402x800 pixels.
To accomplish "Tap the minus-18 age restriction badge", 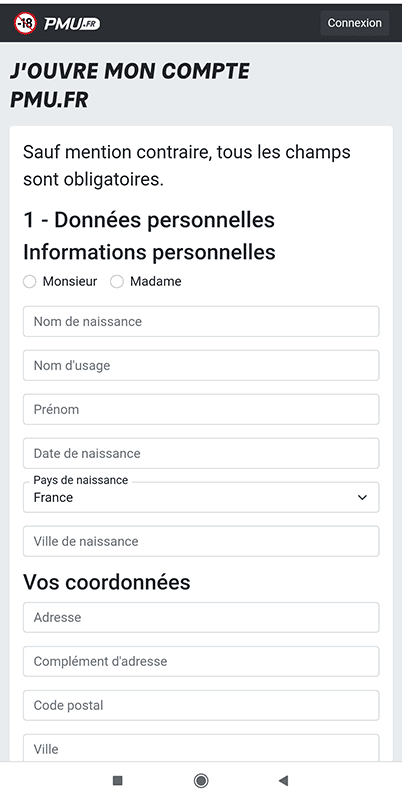I will pyautogui.click(x=25, y=23).
